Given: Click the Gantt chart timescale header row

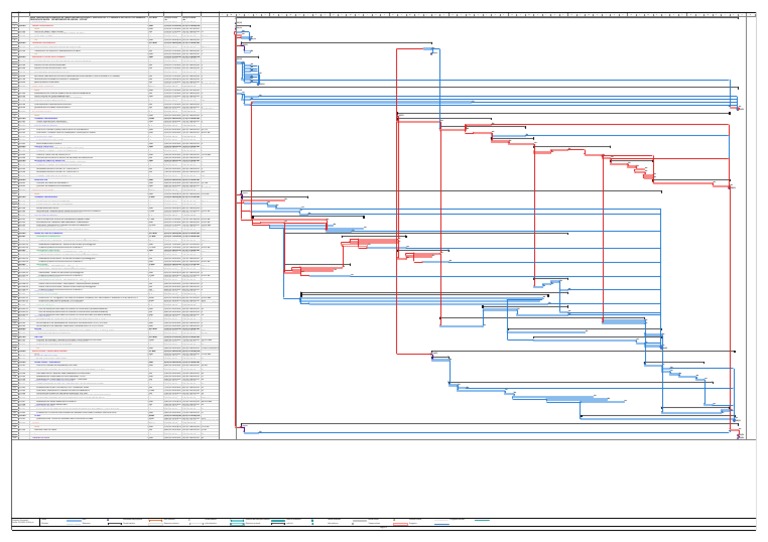Looking at the screenshot, I should (488, 15).
